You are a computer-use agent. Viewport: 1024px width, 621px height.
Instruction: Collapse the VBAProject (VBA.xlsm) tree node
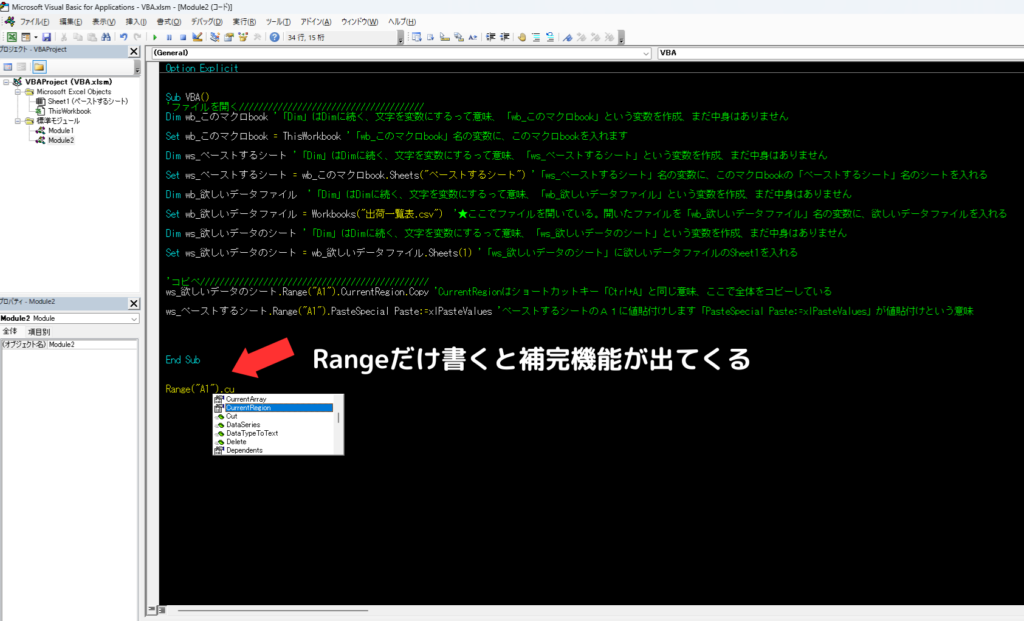(x=6, y=82)
